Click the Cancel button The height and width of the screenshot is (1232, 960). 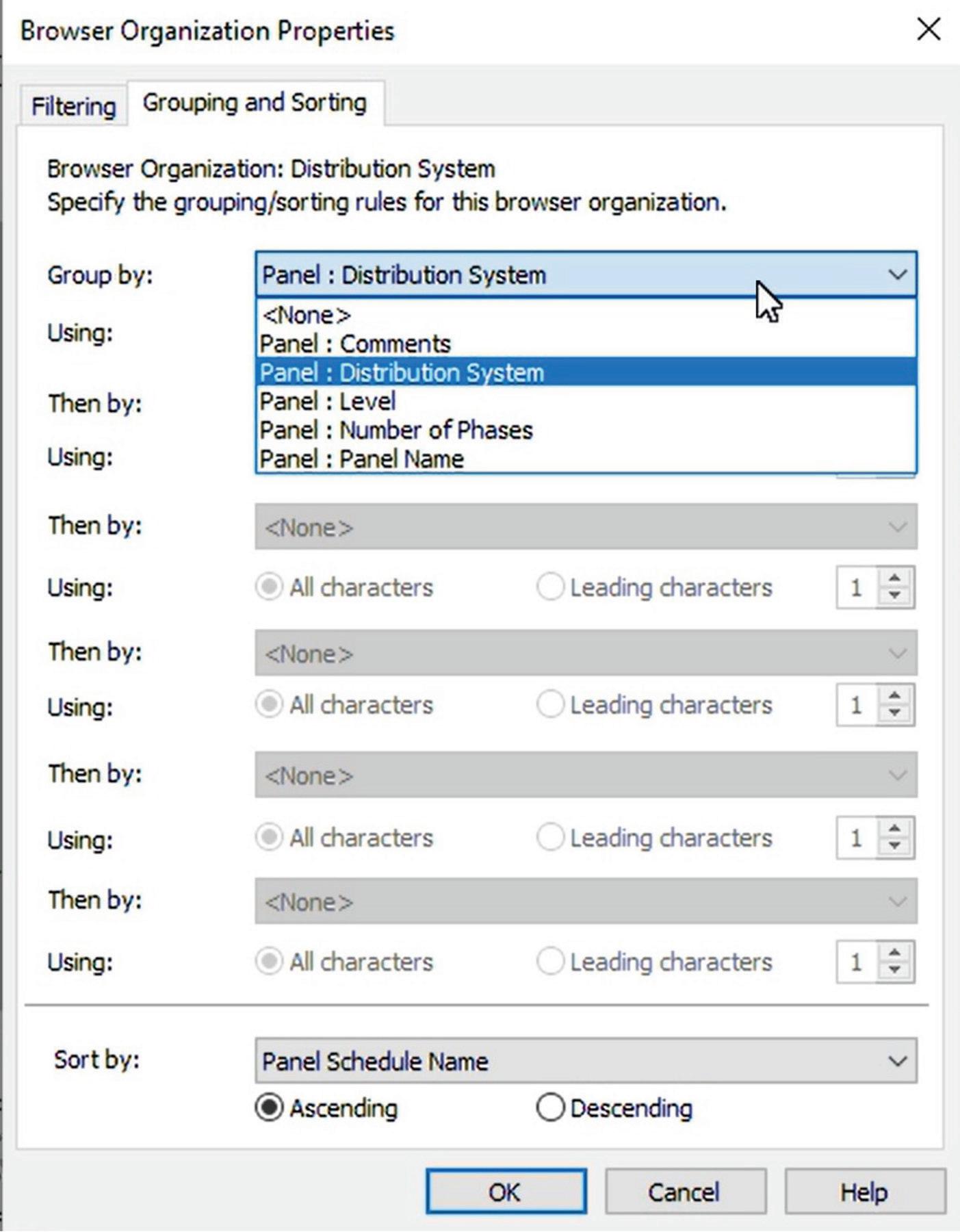pos(685,1192)
